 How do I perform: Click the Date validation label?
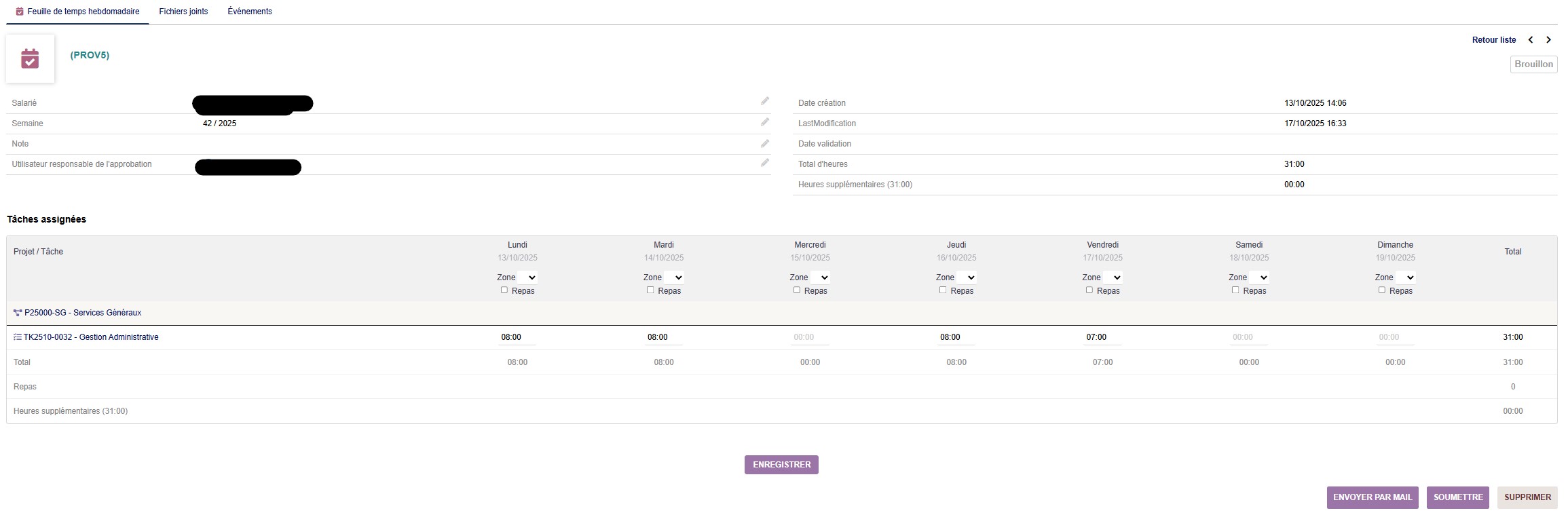pyautogui.click(x=825, y=144)
